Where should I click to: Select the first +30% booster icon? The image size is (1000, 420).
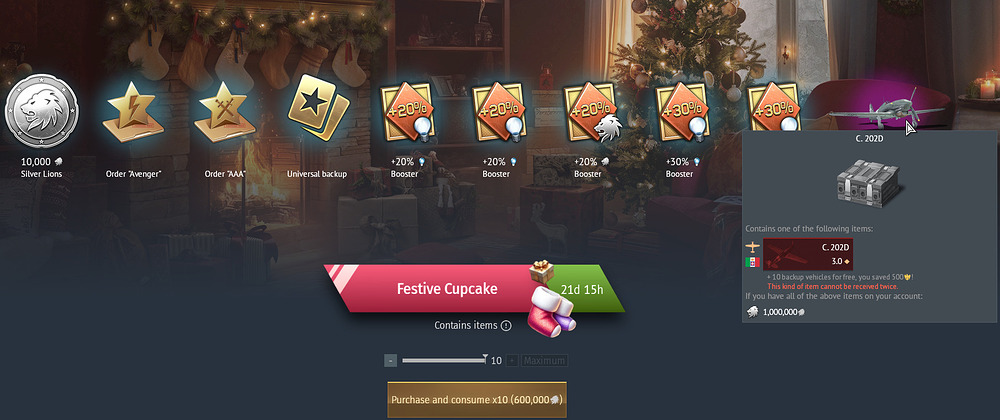pos(683,112)
